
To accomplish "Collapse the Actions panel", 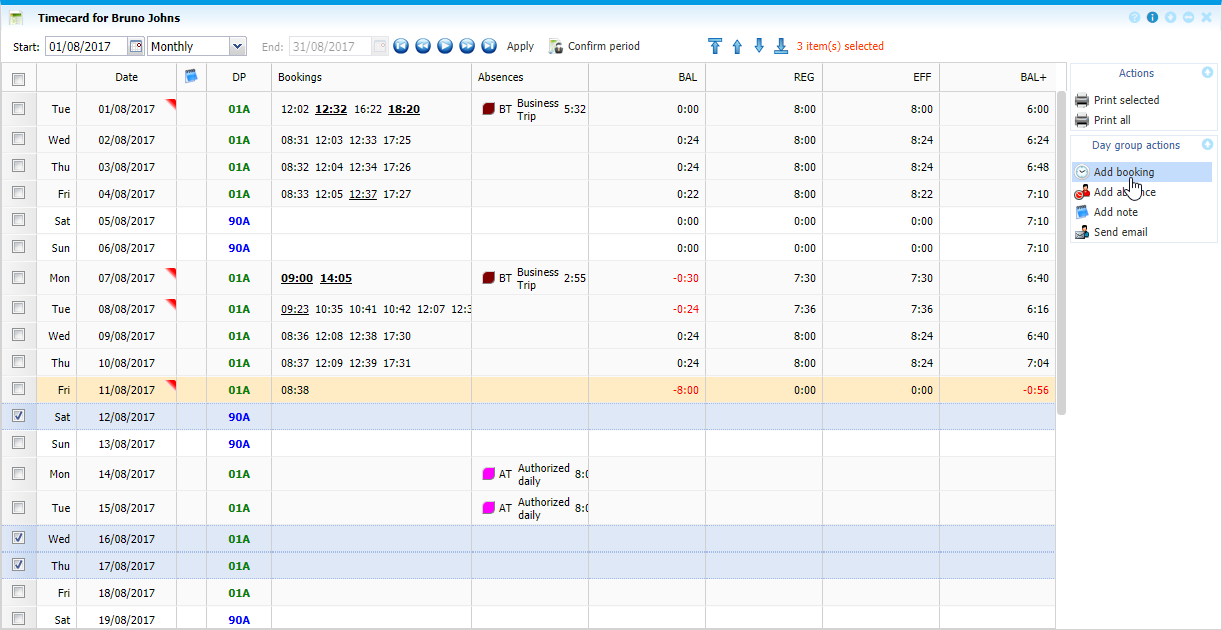I will point(1207,73).
